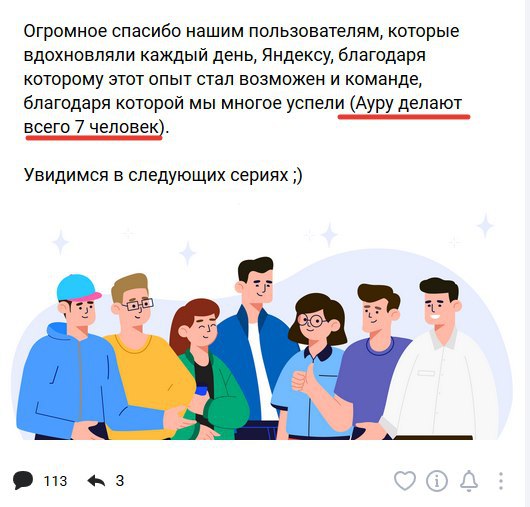Viewport: 530px width, 507px height.
Task: Open the team illustration image
Action: click(262, 326)
